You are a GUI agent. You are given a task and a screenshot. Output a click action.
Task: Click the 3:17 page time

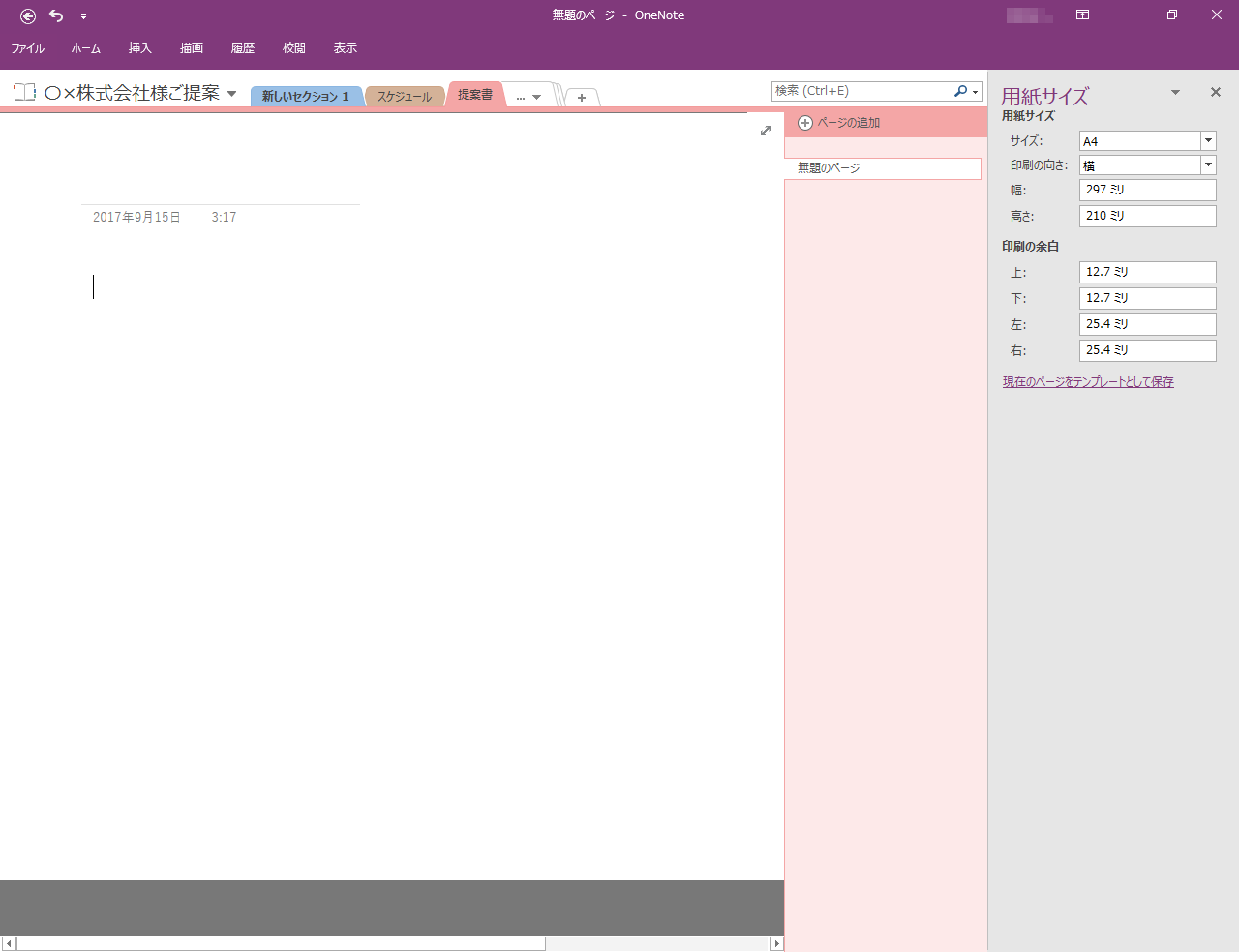[224, 218]
